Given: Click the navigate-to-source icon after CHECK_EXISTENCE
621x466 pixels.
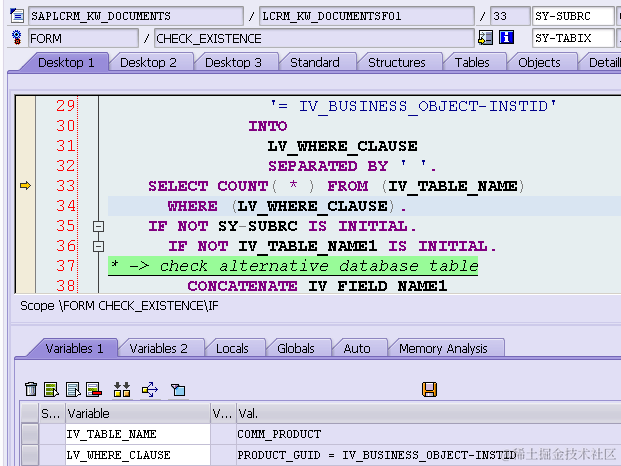Looking at the screenshot, I should click(485, 38).
